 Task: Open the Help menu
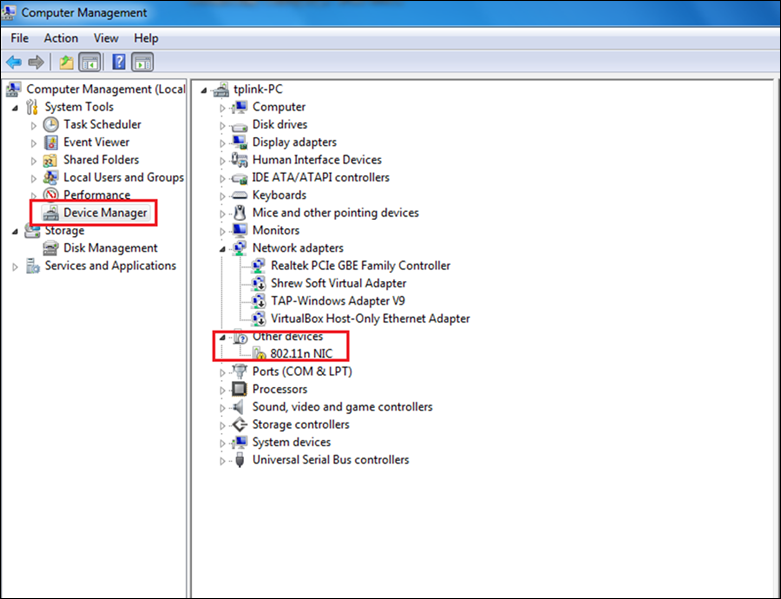tap(146, 38)
